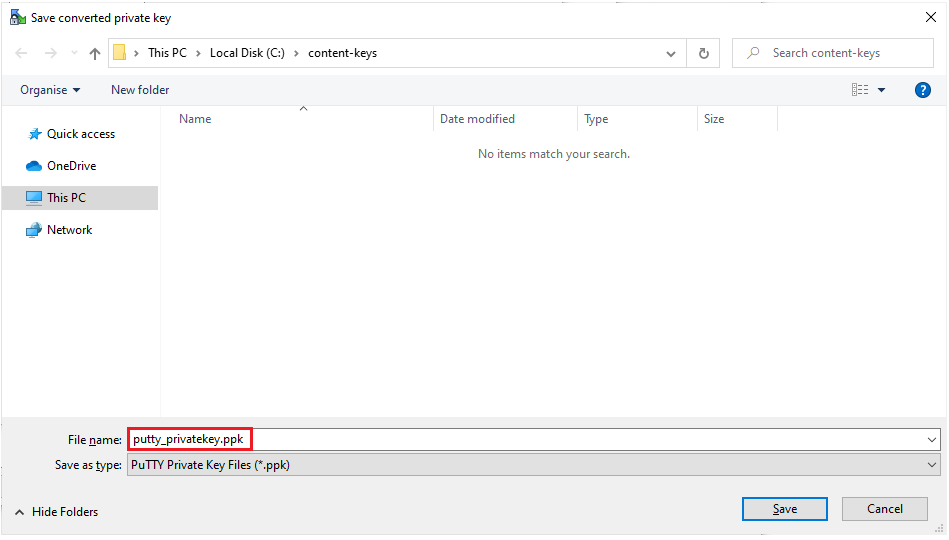949x540 pixels.
Task: Open more view options dropdown
Action: (x=881, y=90)
